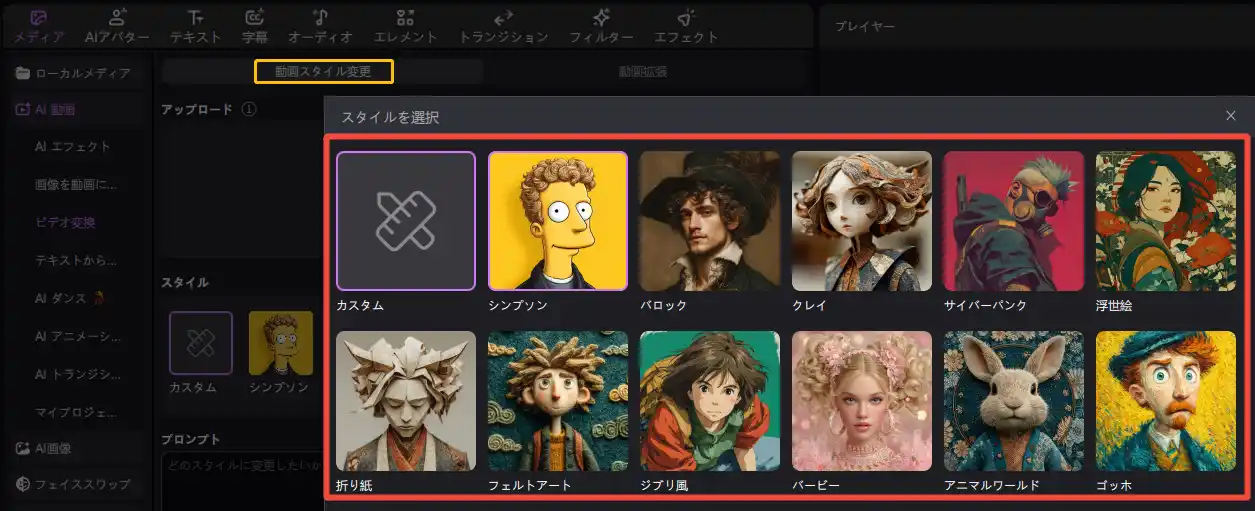The height and width of the screenshot is (511, 1255).
Task: Choose the クレイ style thumbnail
Action: click(x=862, y=221)
